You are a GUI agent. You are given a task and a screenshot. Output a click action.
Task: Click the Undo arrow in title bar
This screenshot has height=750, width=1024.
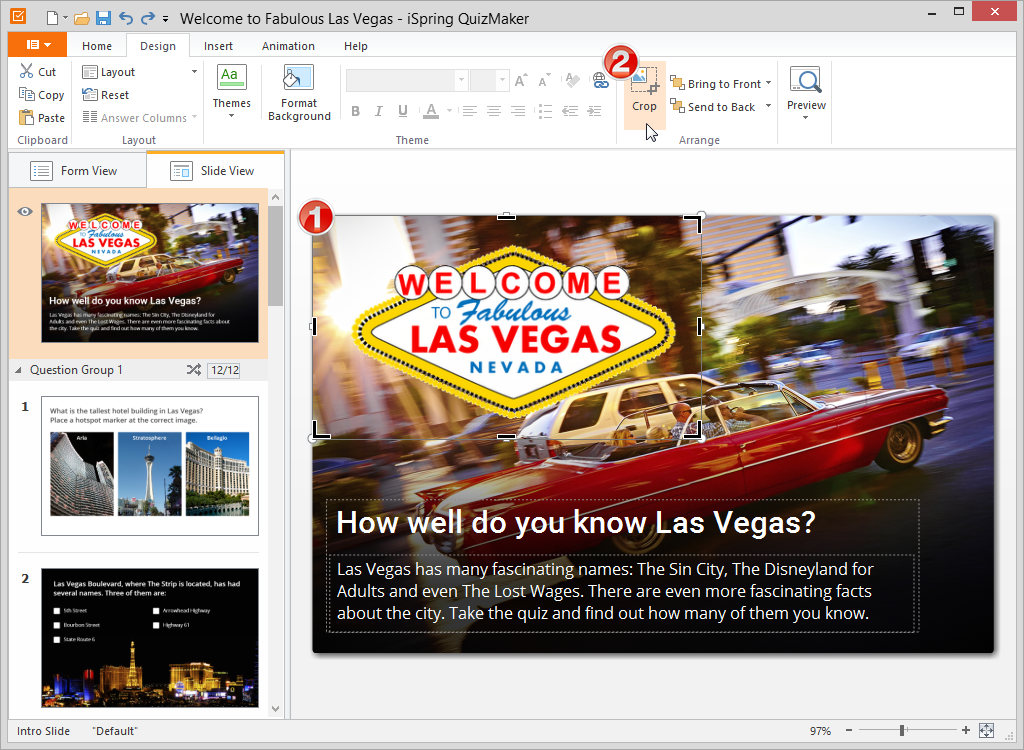(x=125, y=19)
